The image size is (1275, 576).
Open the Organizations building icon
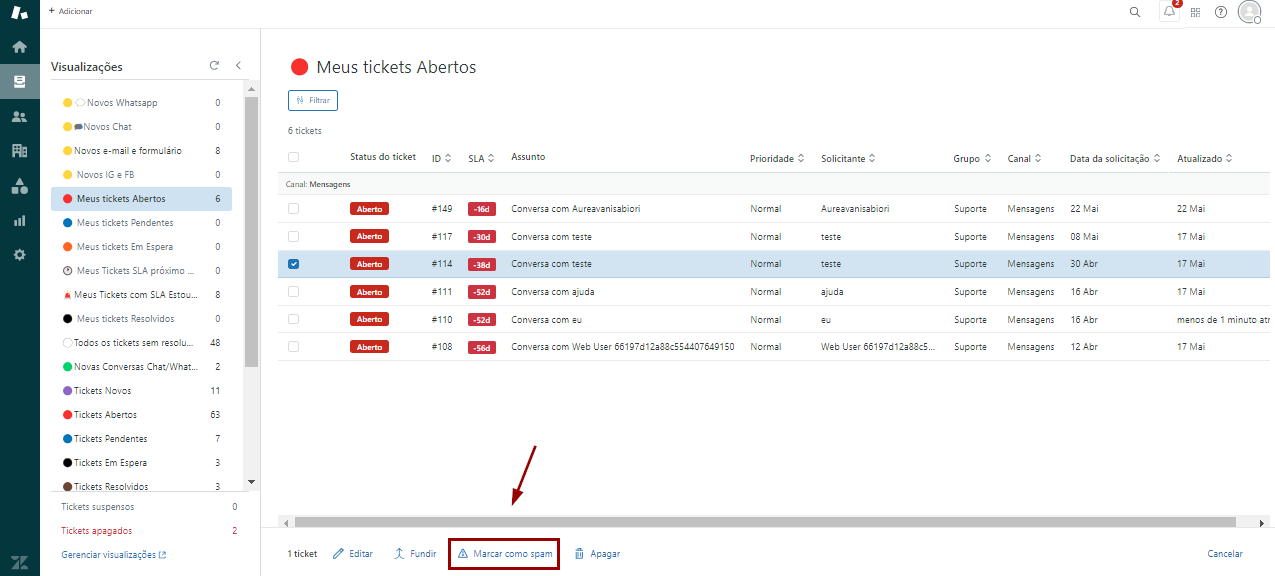click(x=19, y=151)
